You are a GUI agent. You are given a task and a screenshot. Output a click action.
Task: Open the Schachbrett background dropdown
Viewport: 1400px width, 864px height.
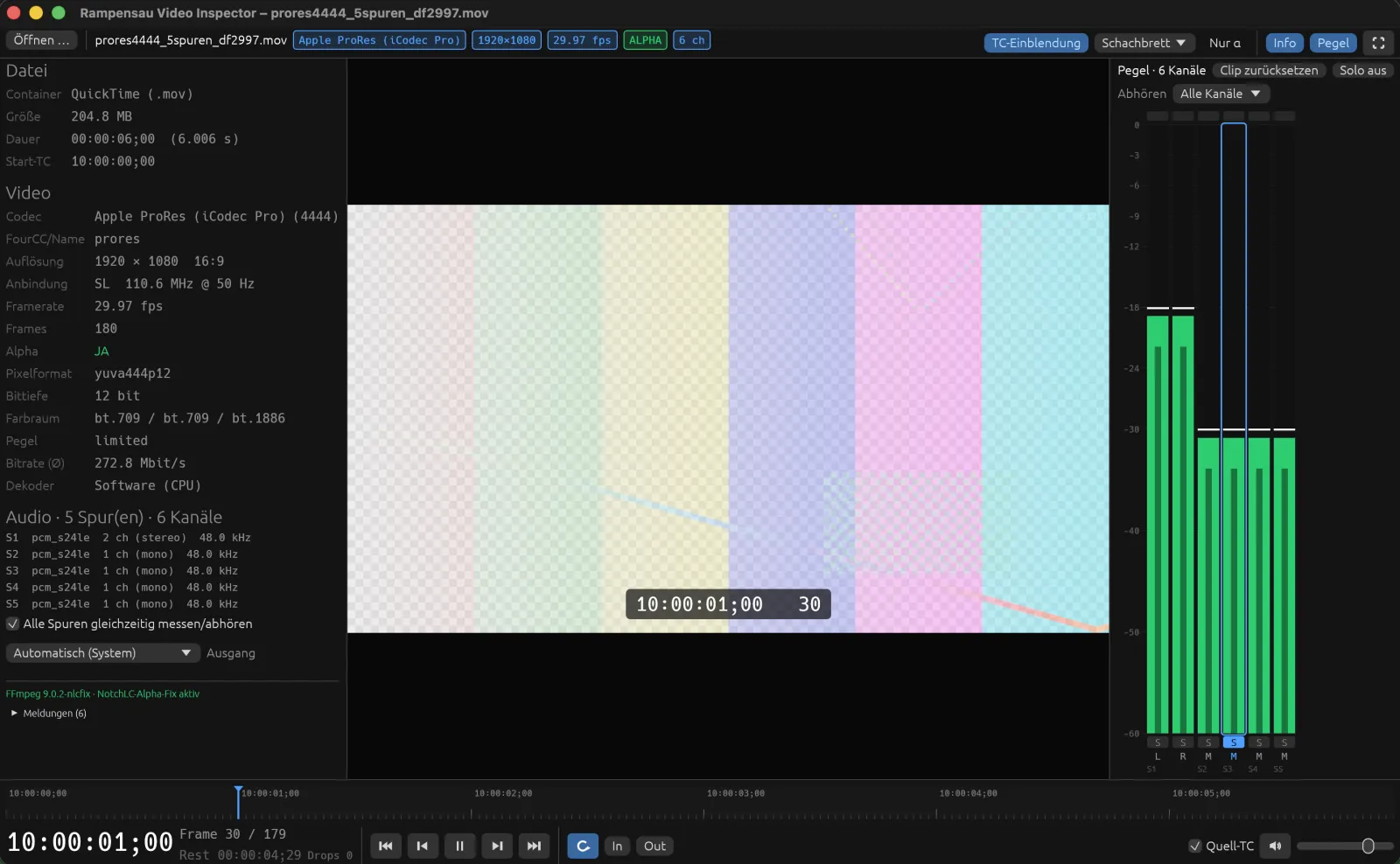[x=1143, y=43]
